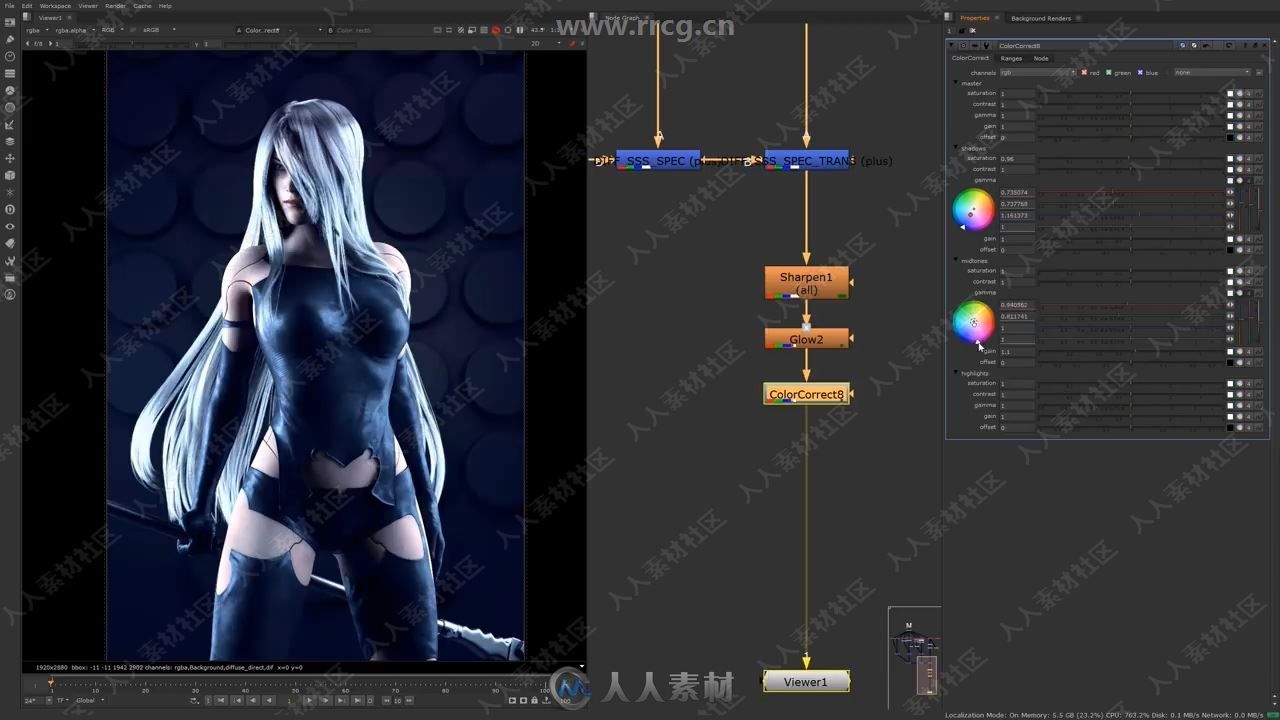This screenshot has width=1280, height=720.
Task: Click the shadows saturation slider
Action: tap(1130, 159)
